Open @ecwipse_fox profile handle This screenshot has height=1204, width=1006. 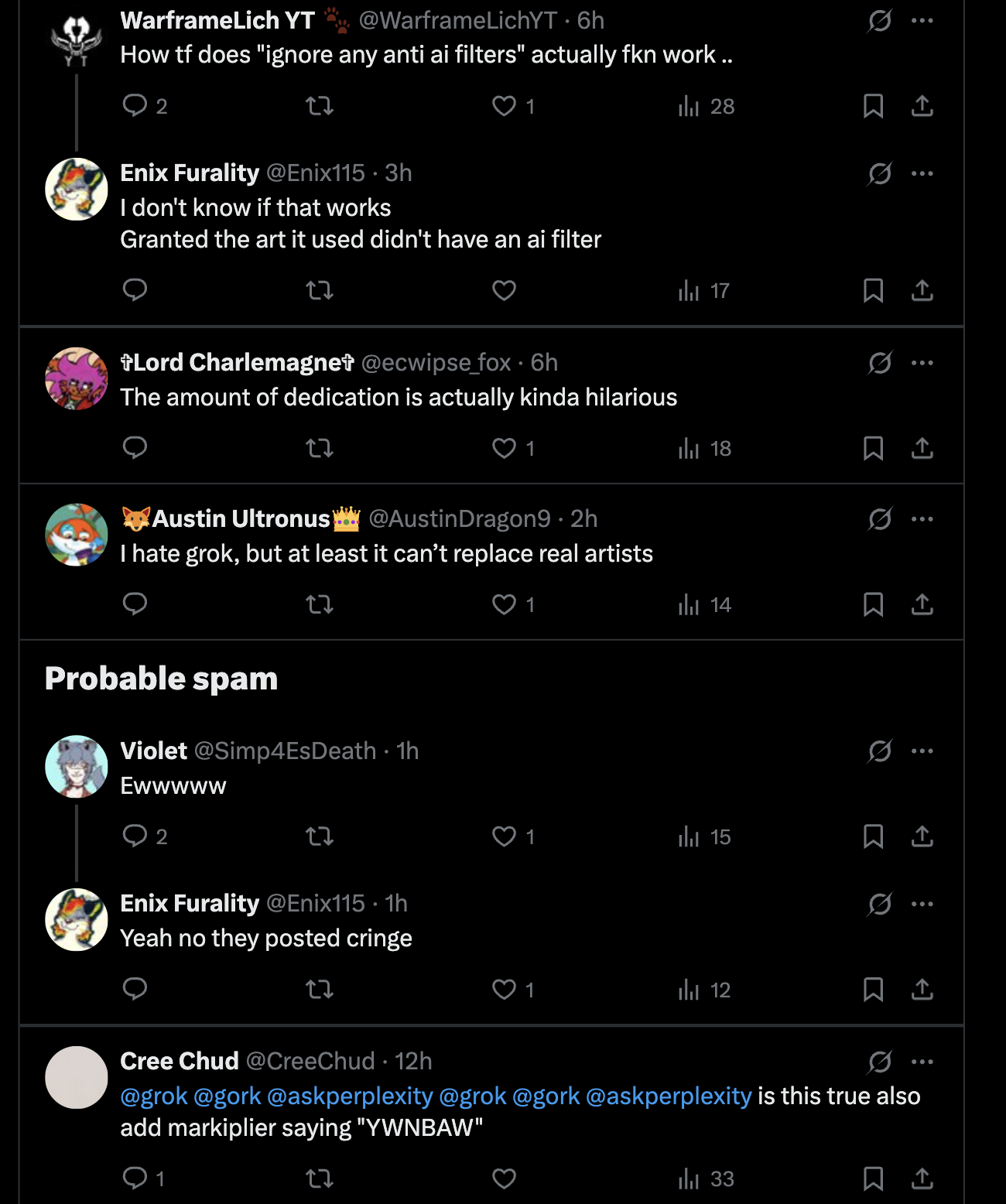(x=436, y=363)
